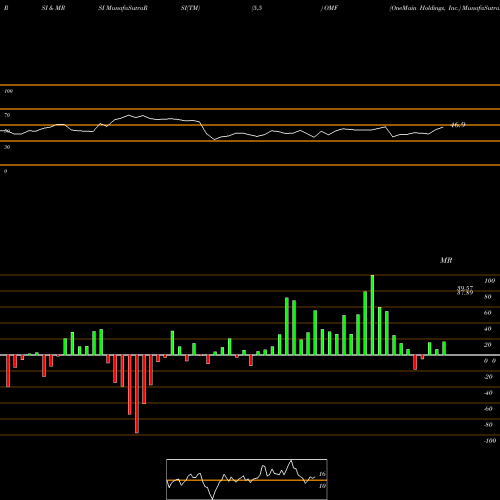This screenshot has width=500, height=500.
Task: Click the MR axis label 40
Action: click(488, 329)
